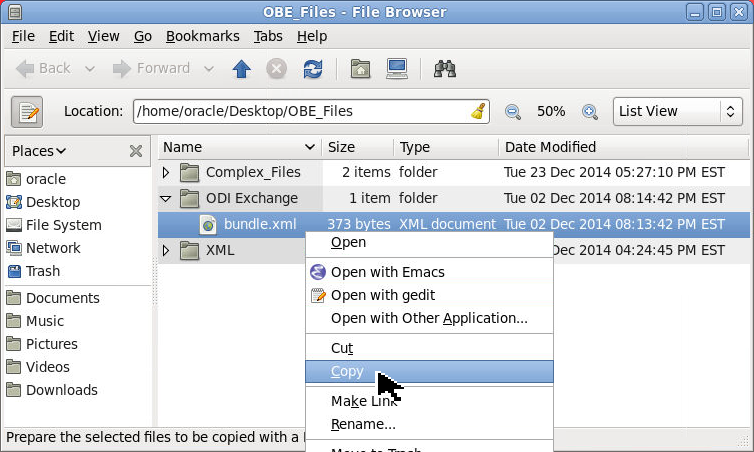Open the Bookmarks menu
Image resolution: width=754 pixels, height=452 pixels.
(x=202, y=37)
